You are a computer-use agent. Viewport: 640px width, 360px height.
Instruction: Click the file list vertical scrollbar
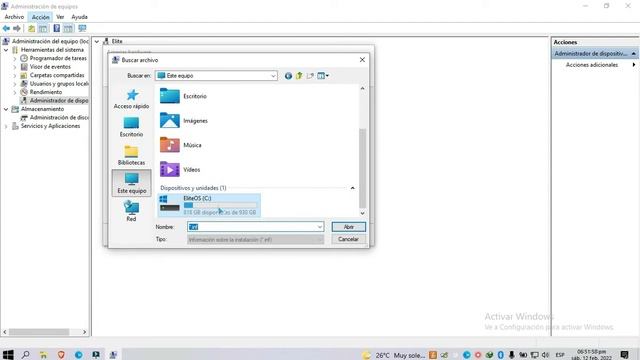362,168
